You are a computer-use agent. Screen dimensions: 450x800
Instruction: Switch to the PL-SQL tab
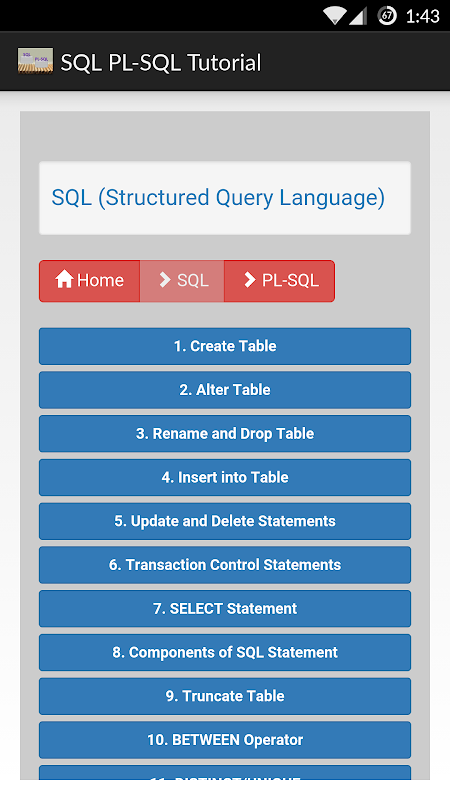[279, 281]
